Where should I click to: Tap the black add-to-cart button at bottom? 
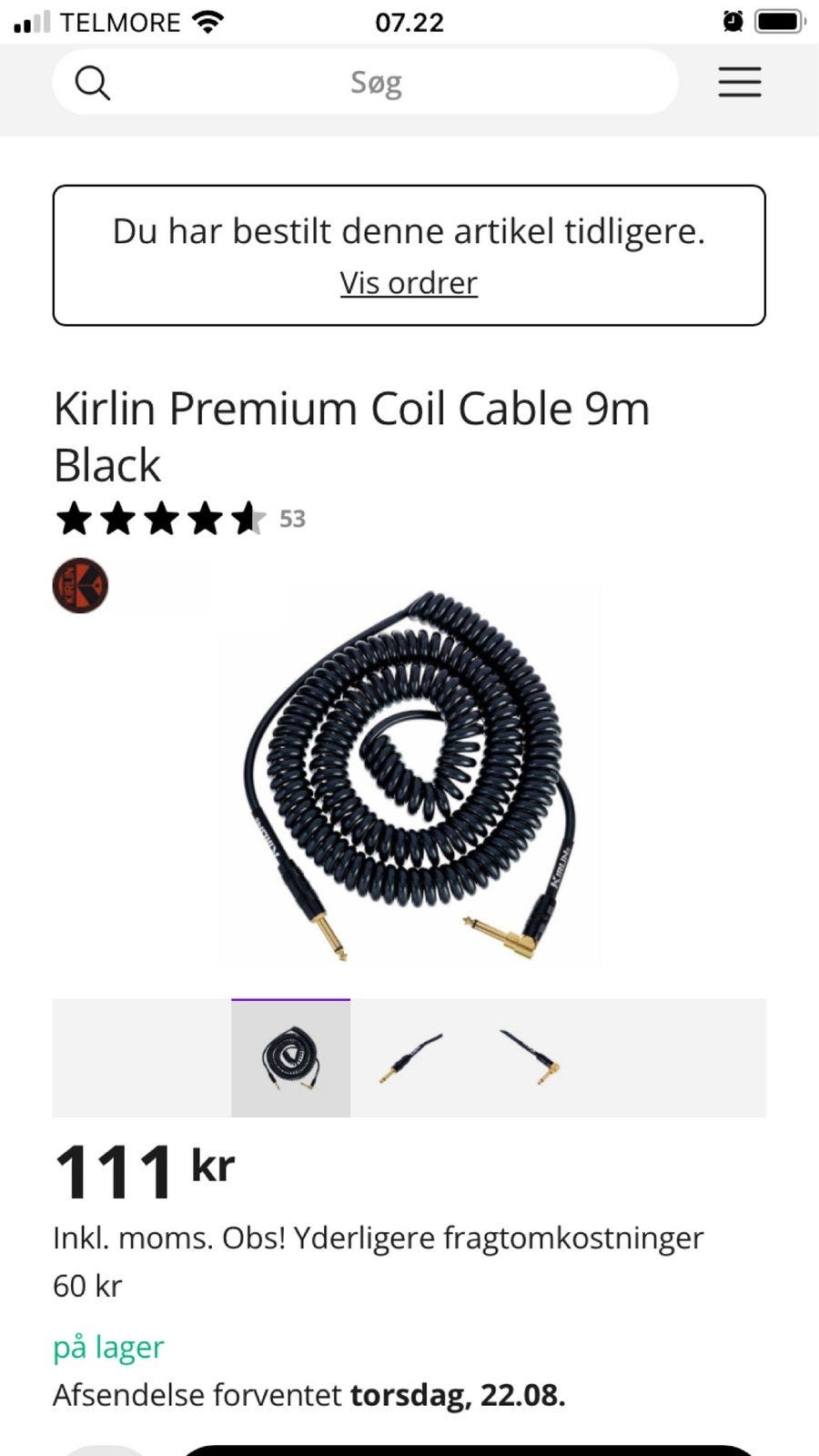click(469, 1451)
